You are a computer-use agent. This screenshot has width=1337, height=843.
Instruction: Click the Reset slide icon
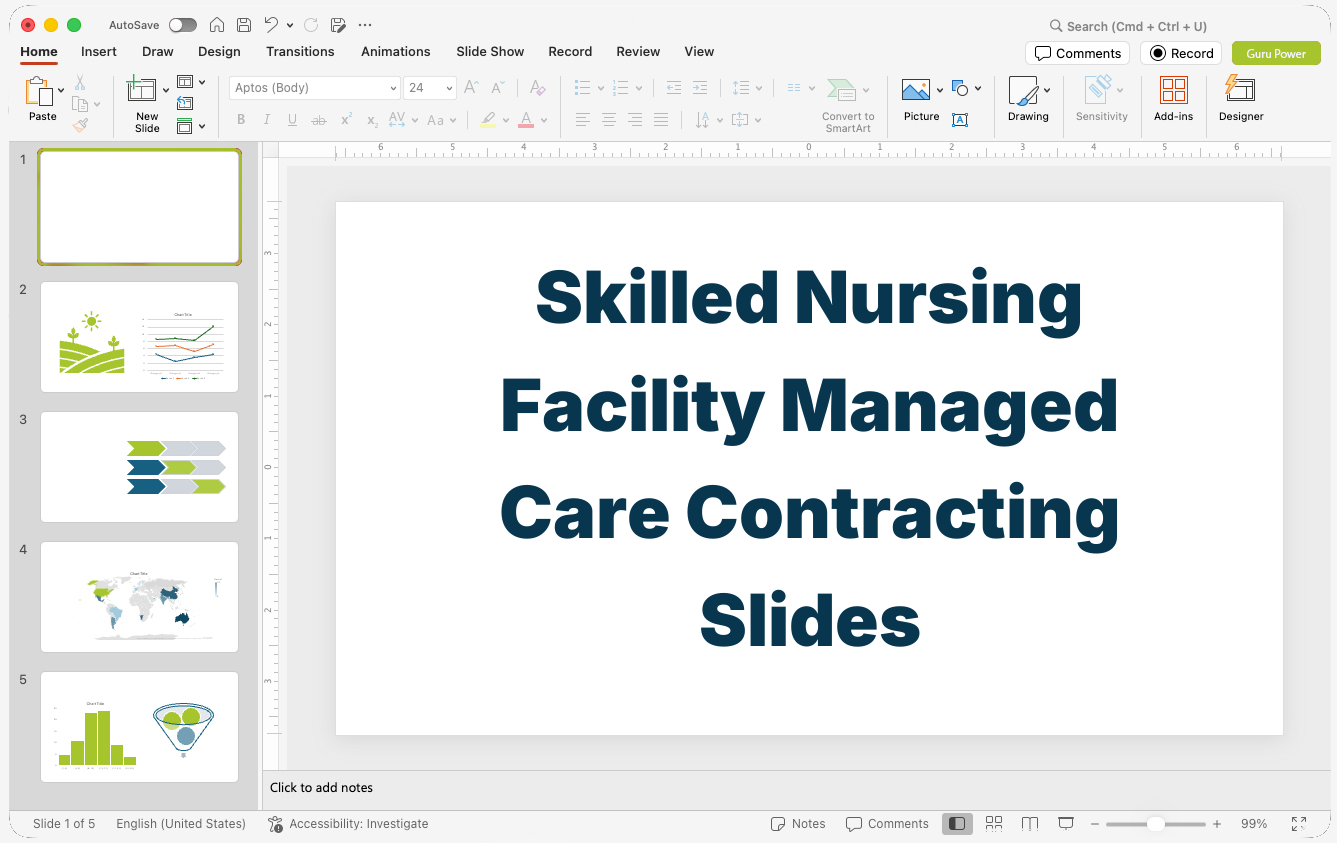tap(185, 103)
